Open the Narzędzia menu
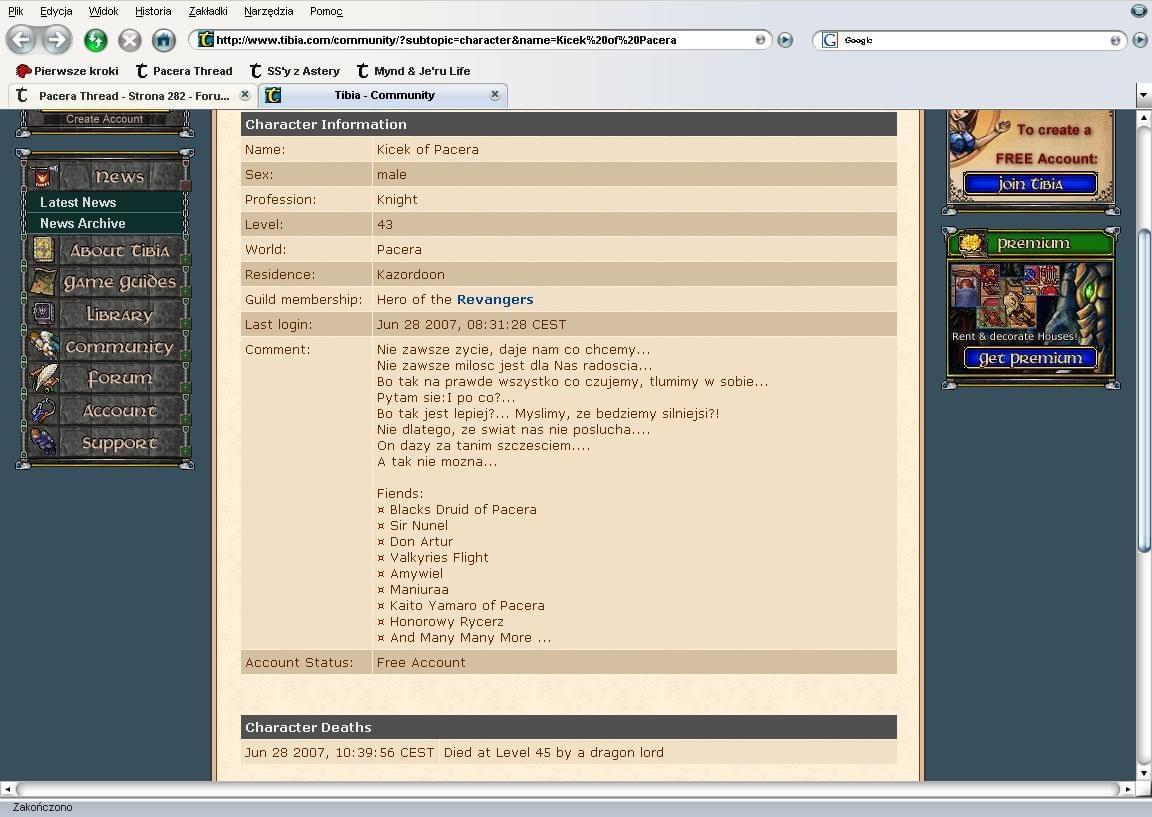Image resolution: width=1152 pixels, height=817 pixels. pyautogui.click(x=268, y=11)
